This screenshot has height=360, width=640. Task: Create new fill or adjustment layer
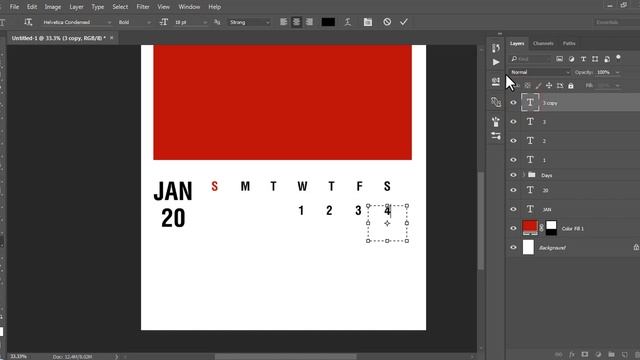tap(598, 355)
